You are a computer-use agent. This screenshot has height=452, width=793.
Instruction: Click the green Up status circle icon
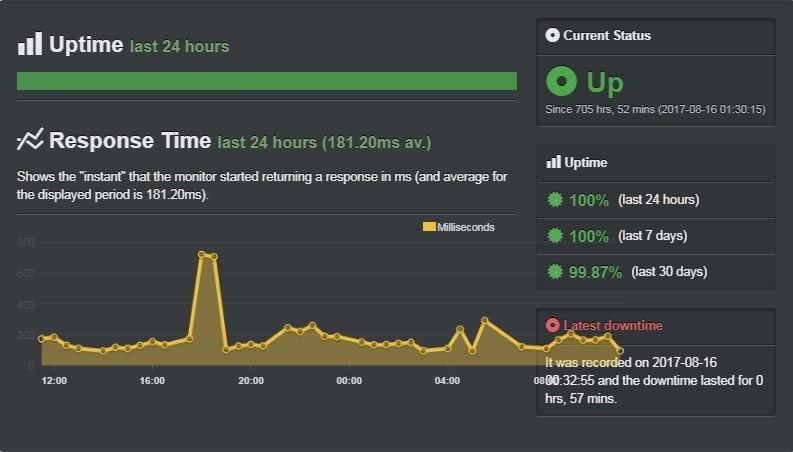click(x=561, y=81)
